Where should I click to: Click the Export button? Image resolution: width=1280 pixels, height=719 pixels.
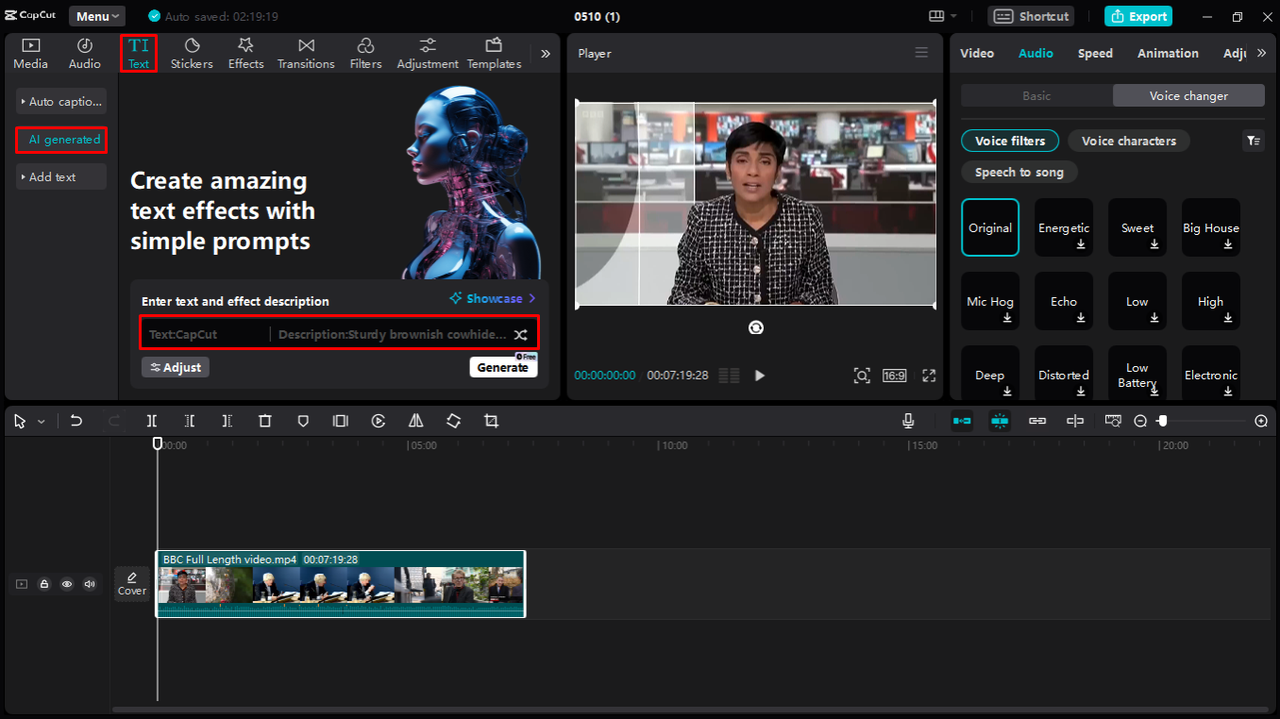pos(1138,16)
